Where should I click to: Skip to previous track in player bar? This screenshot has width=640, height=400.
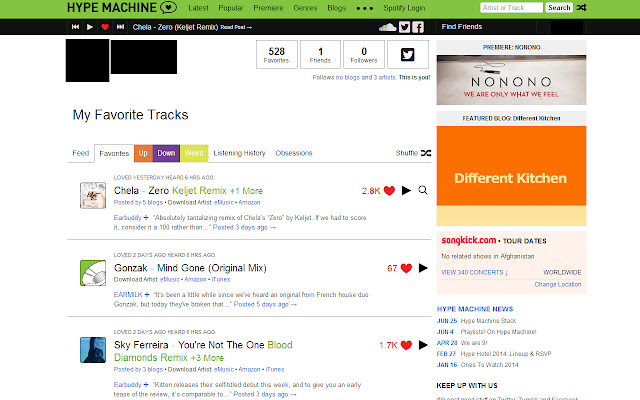pyautogui.click(x=75, y=27)
